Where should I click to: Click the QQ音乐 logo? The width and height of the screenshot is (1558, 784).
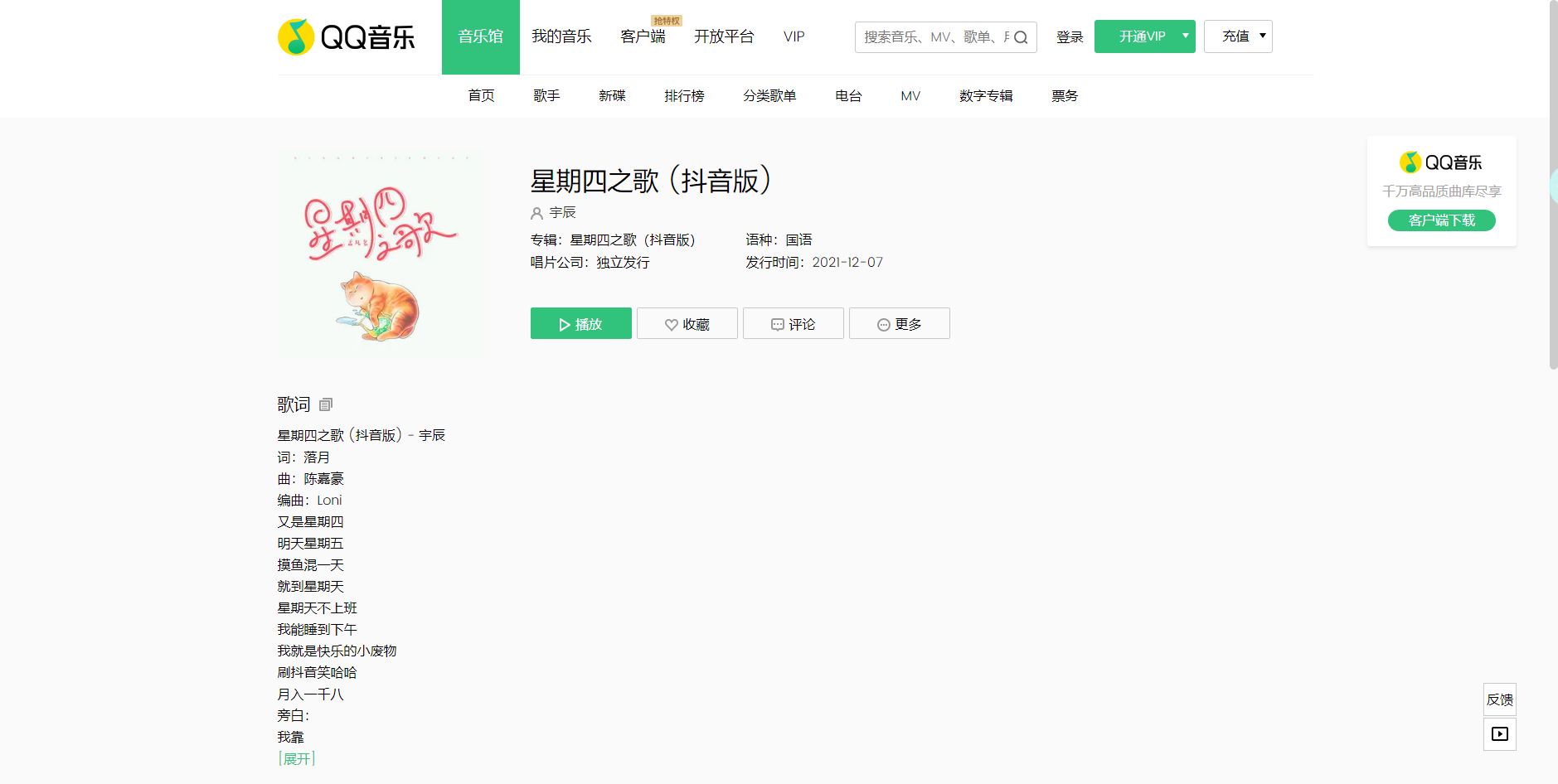346,36
